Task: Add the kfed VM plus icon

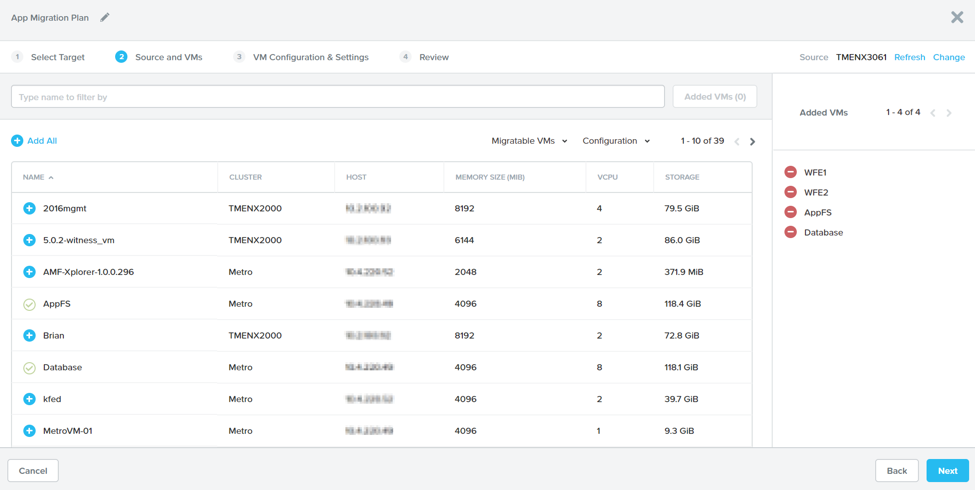Action: (x=29, y=399)
